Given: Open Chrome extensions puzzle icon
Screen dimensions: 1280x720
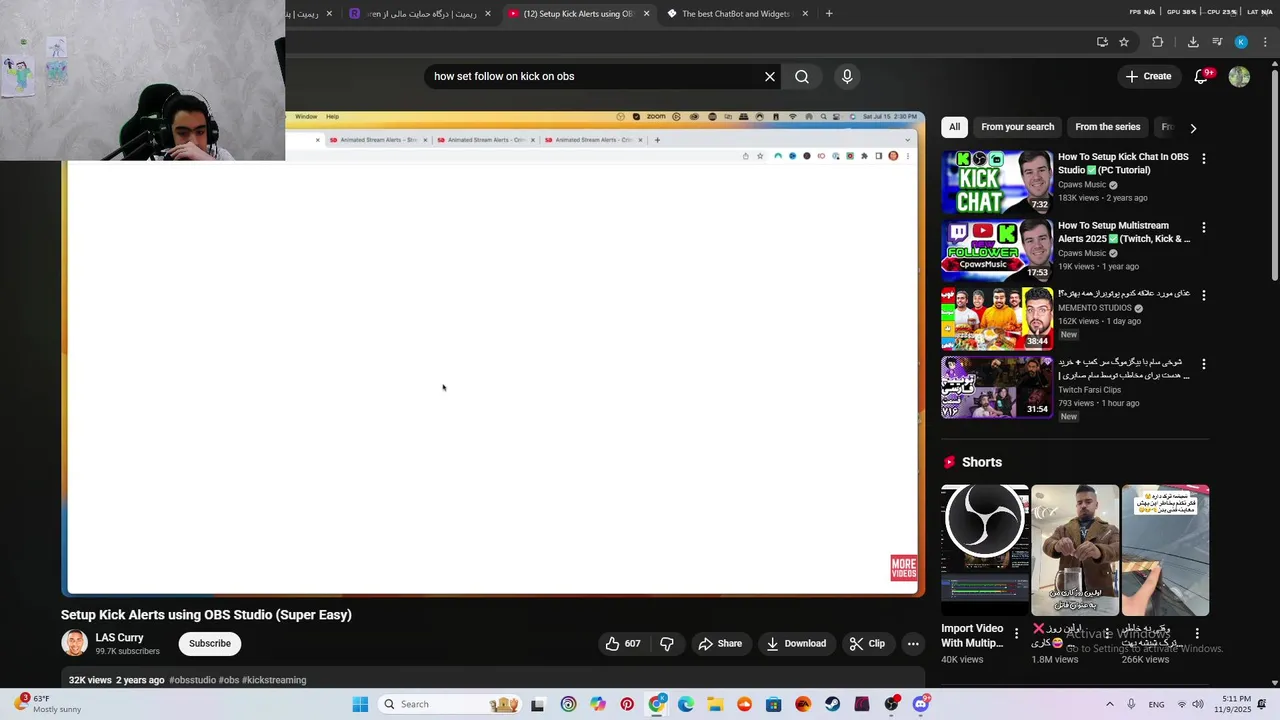Looking at the screenshot, I should pos(1158,42).
